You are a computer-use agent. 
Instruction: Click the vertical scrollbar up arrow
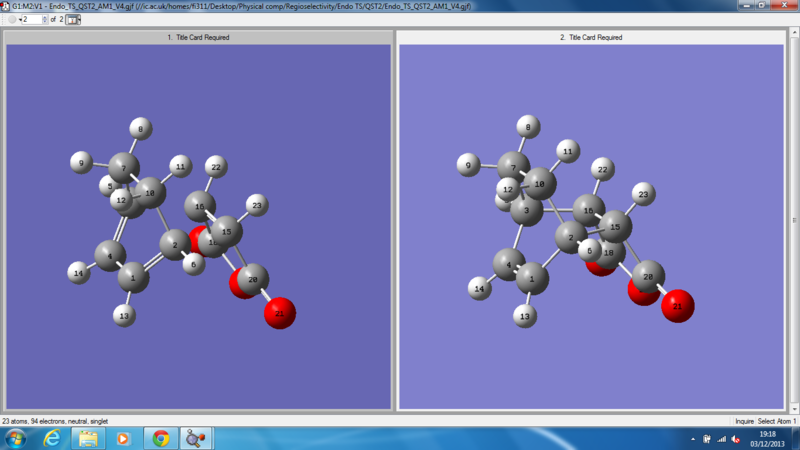[x=794, y=33]
